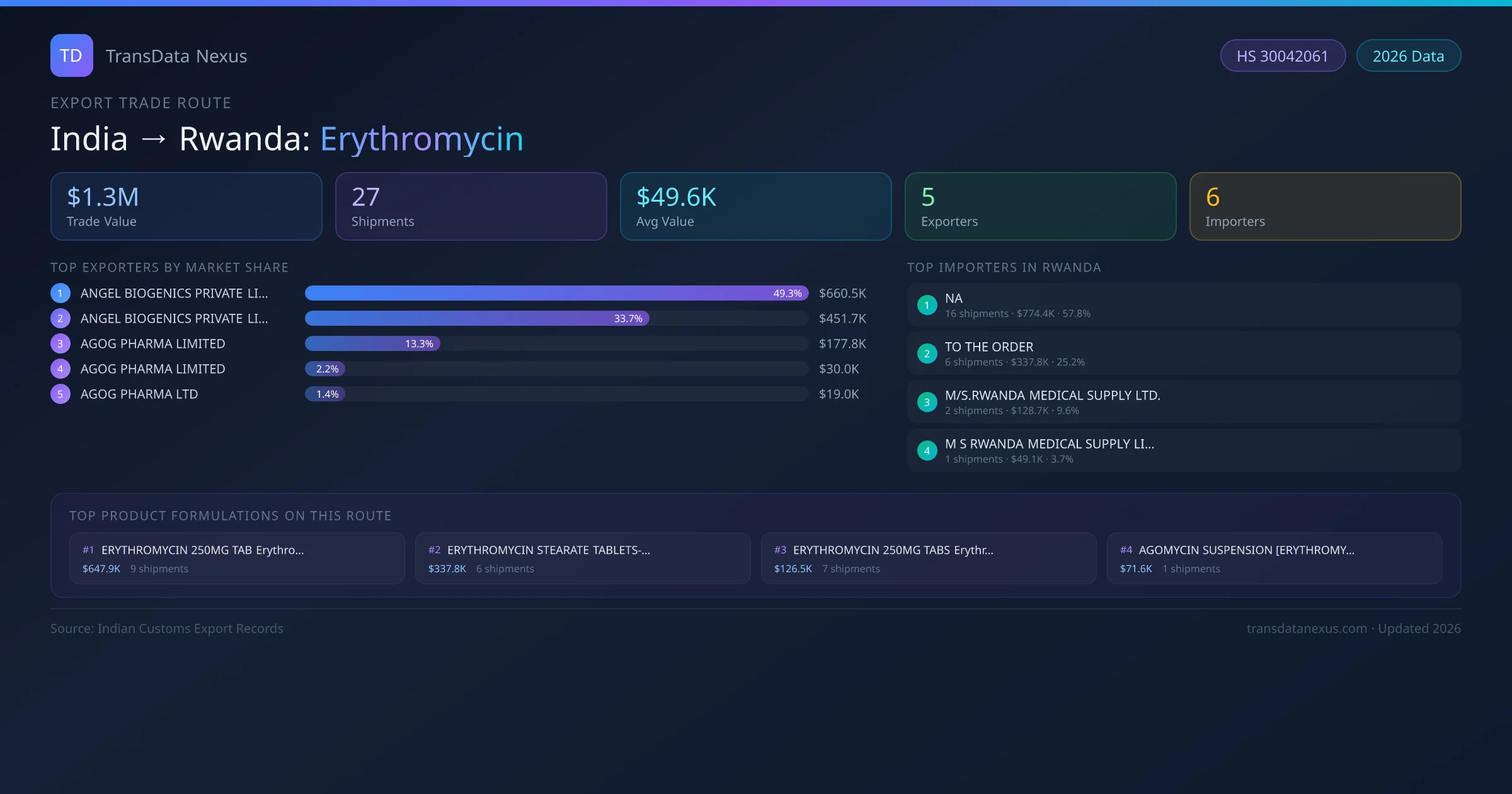The width and height of the screenshot is (1512, 794).
Task: Click the TD logo icon
Action: (x=71, y=55)
